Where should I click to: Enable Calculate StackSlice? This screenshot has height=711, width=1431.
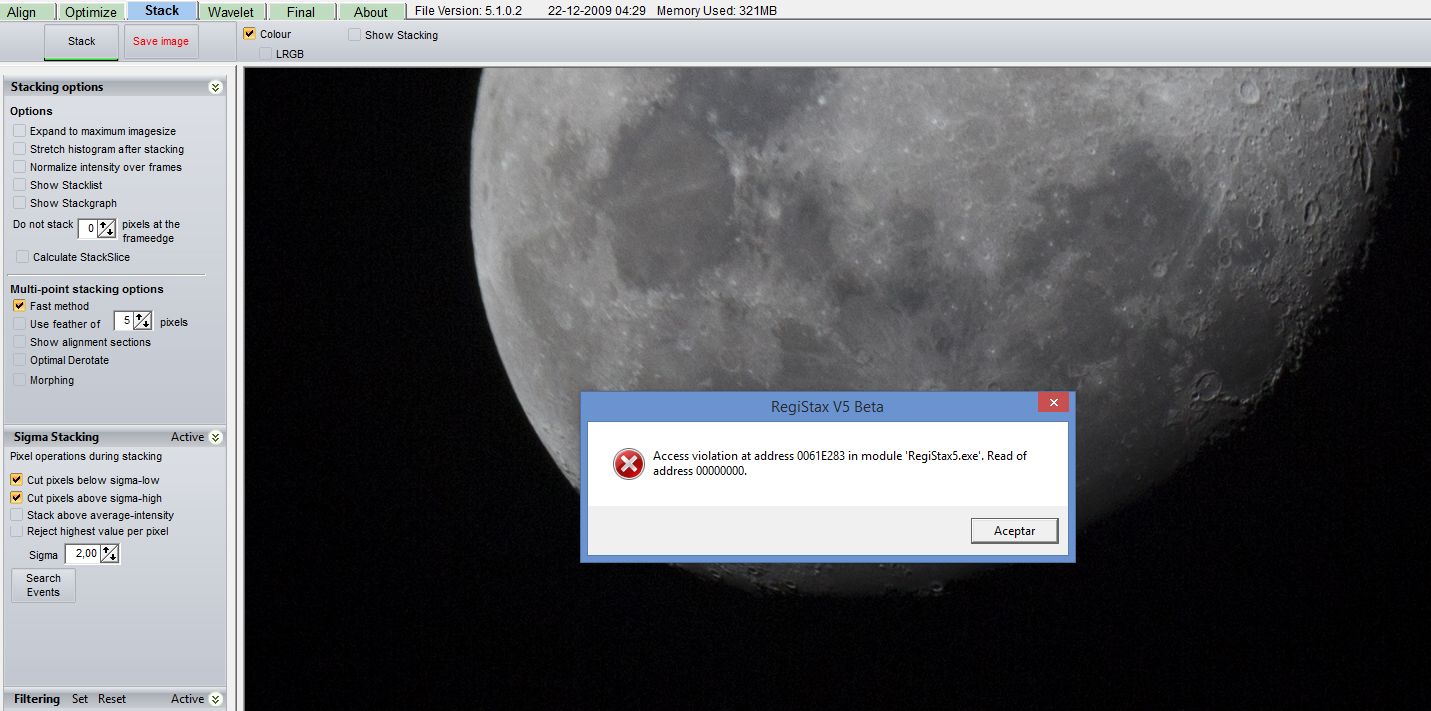coord(23,257)
